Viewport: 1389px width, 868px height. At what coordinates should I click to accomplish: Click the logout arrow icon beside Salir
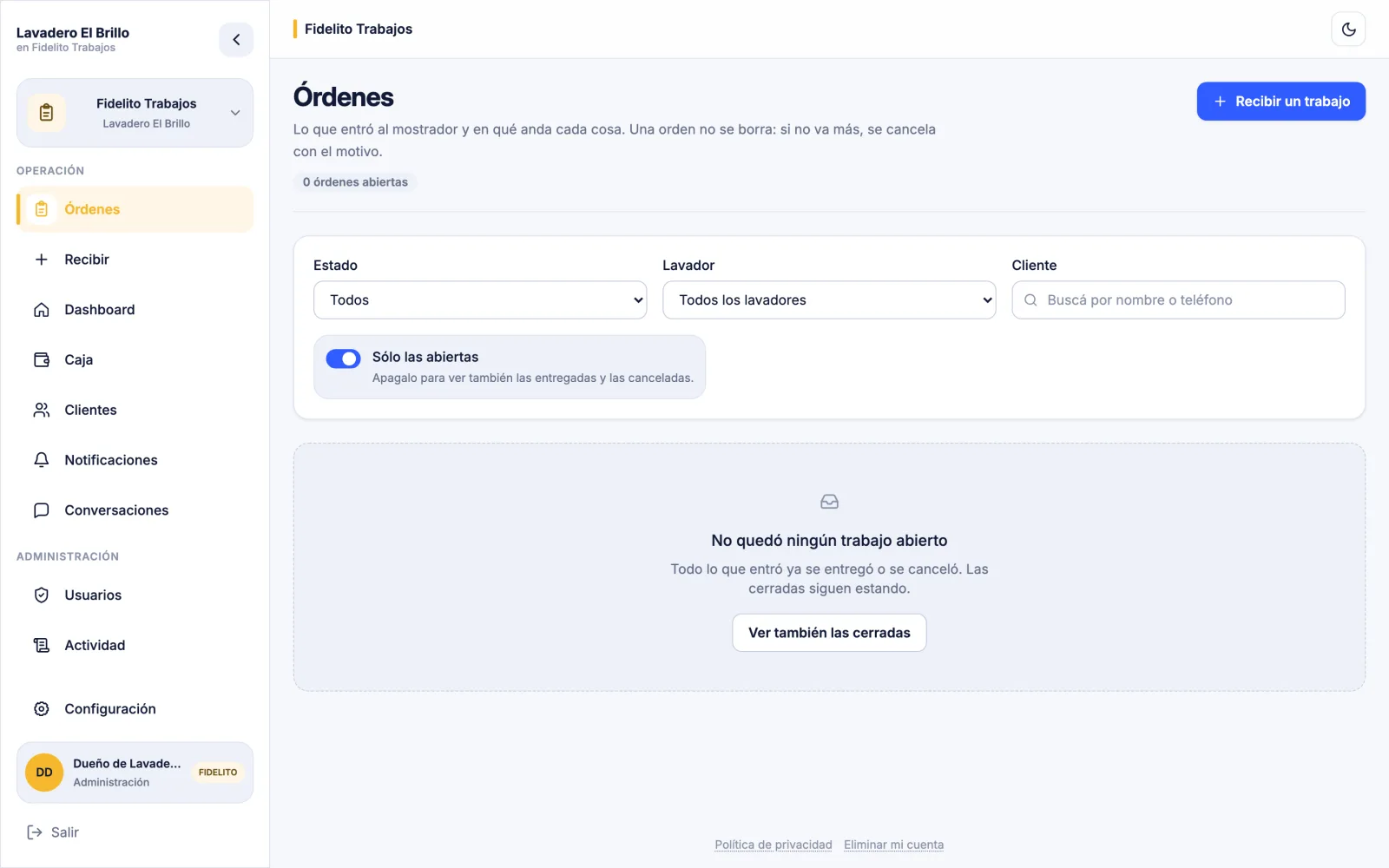(35, 832)
